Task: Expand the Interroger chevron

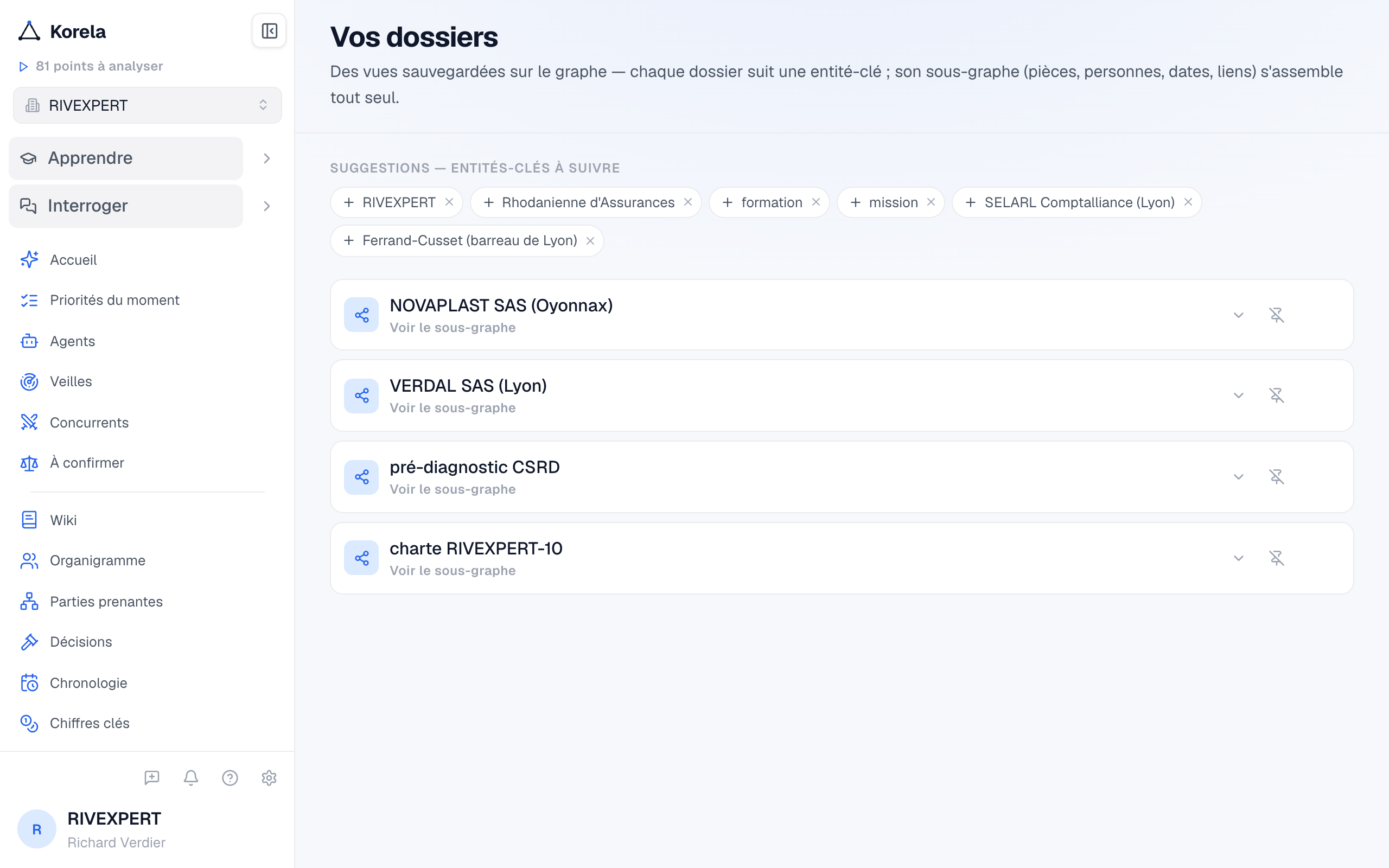Action: [267, 206]
